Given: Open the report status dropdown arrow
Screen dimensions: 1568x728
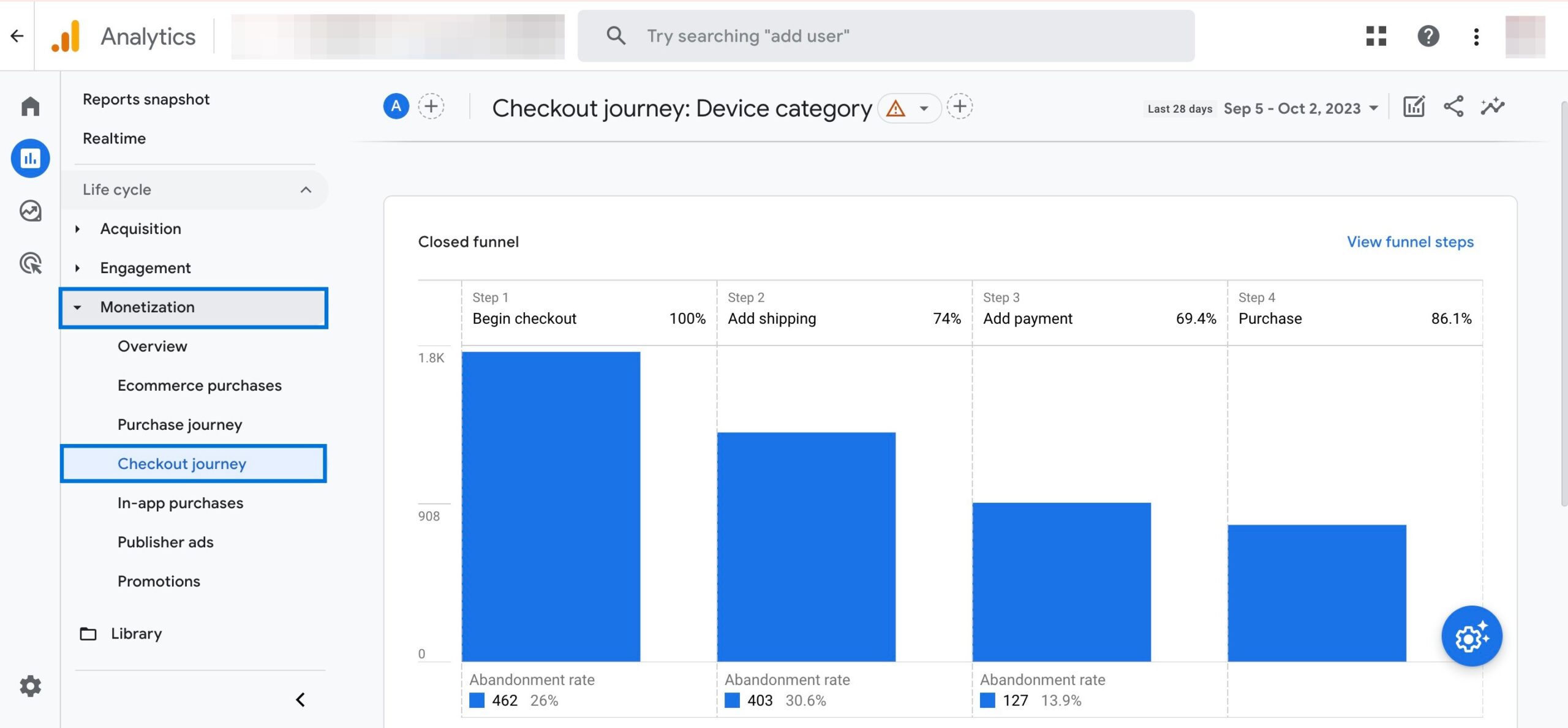Looking at the screenshot, I should click(923, 108).
